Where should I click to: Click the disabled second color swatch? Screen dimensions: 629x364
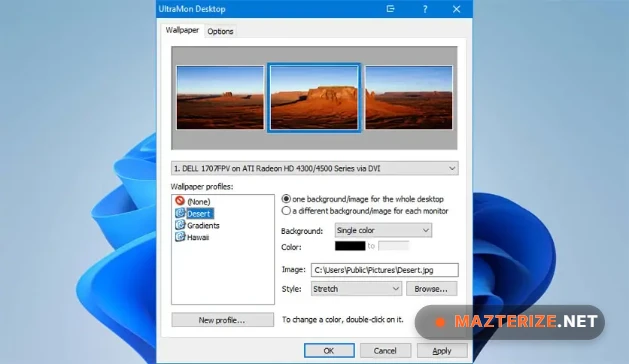tap(394, 246)
